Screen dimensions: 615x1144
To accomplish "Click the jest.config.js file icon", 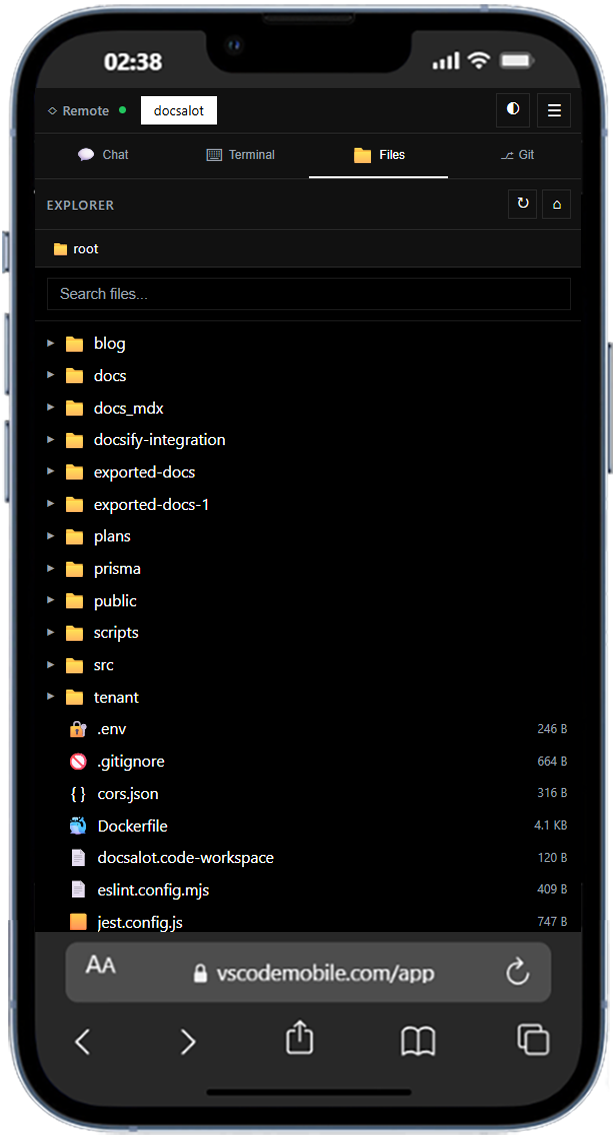I will click(78, 922).
